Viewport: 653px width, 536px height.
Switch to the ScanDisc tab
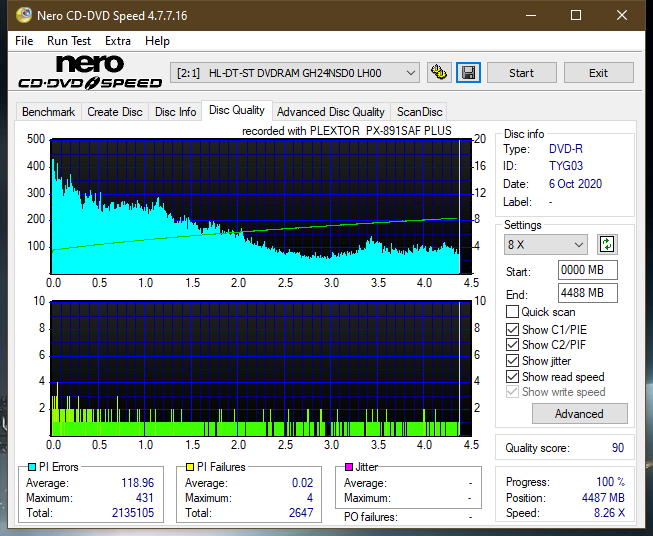(x=419, y=112)
